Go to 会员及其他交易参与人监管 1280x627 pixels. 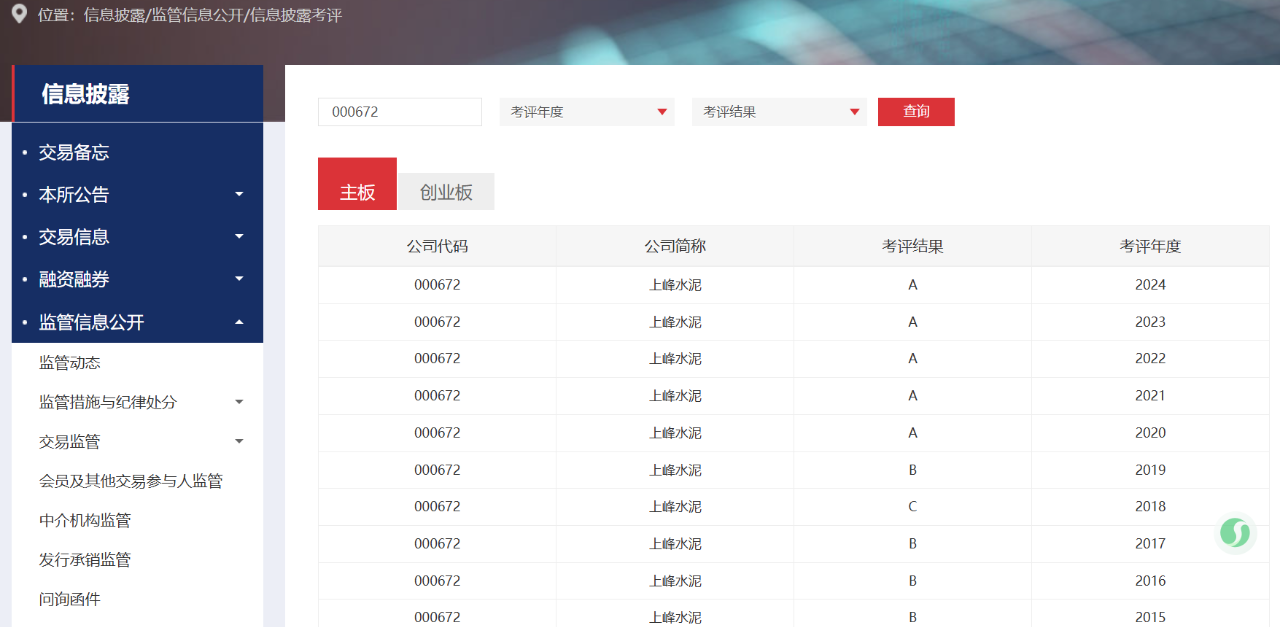click(131, 481)
